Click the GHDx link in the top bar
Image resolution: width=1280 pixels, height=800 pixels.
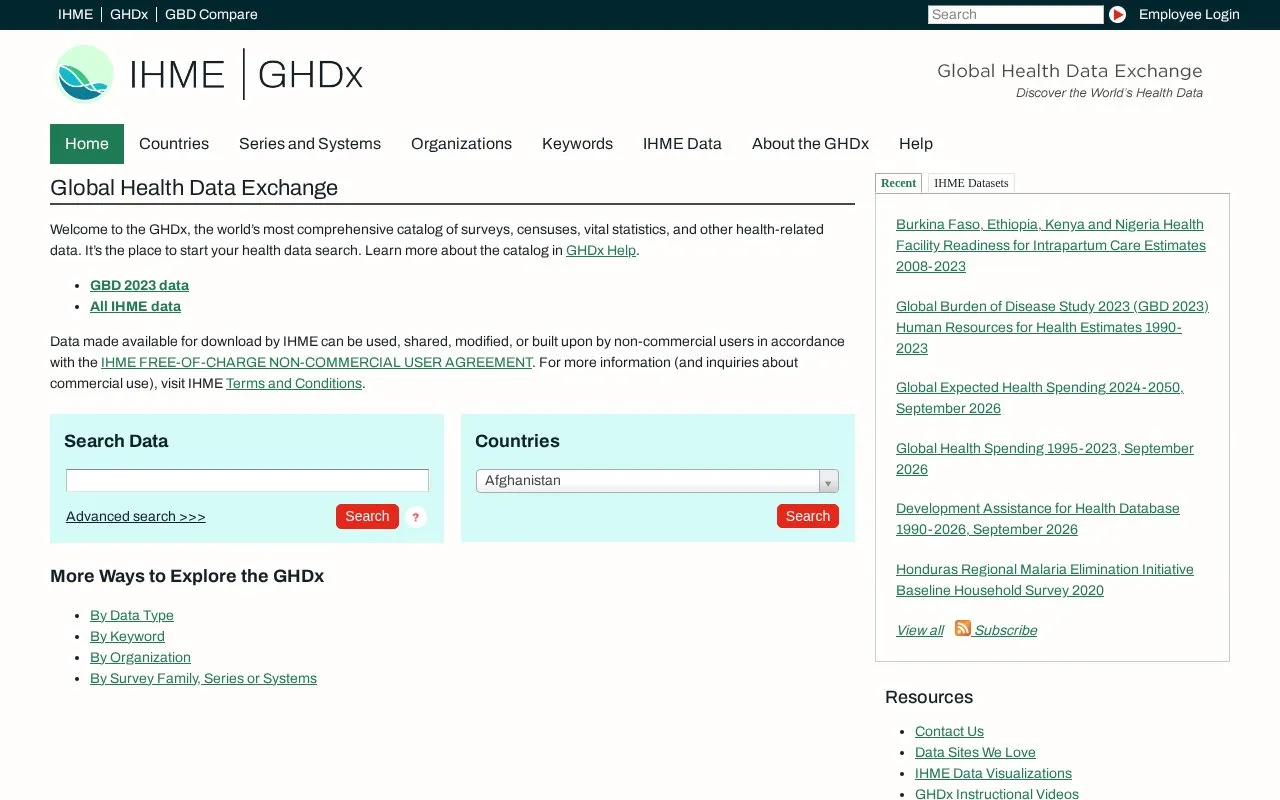coord(129,14)
